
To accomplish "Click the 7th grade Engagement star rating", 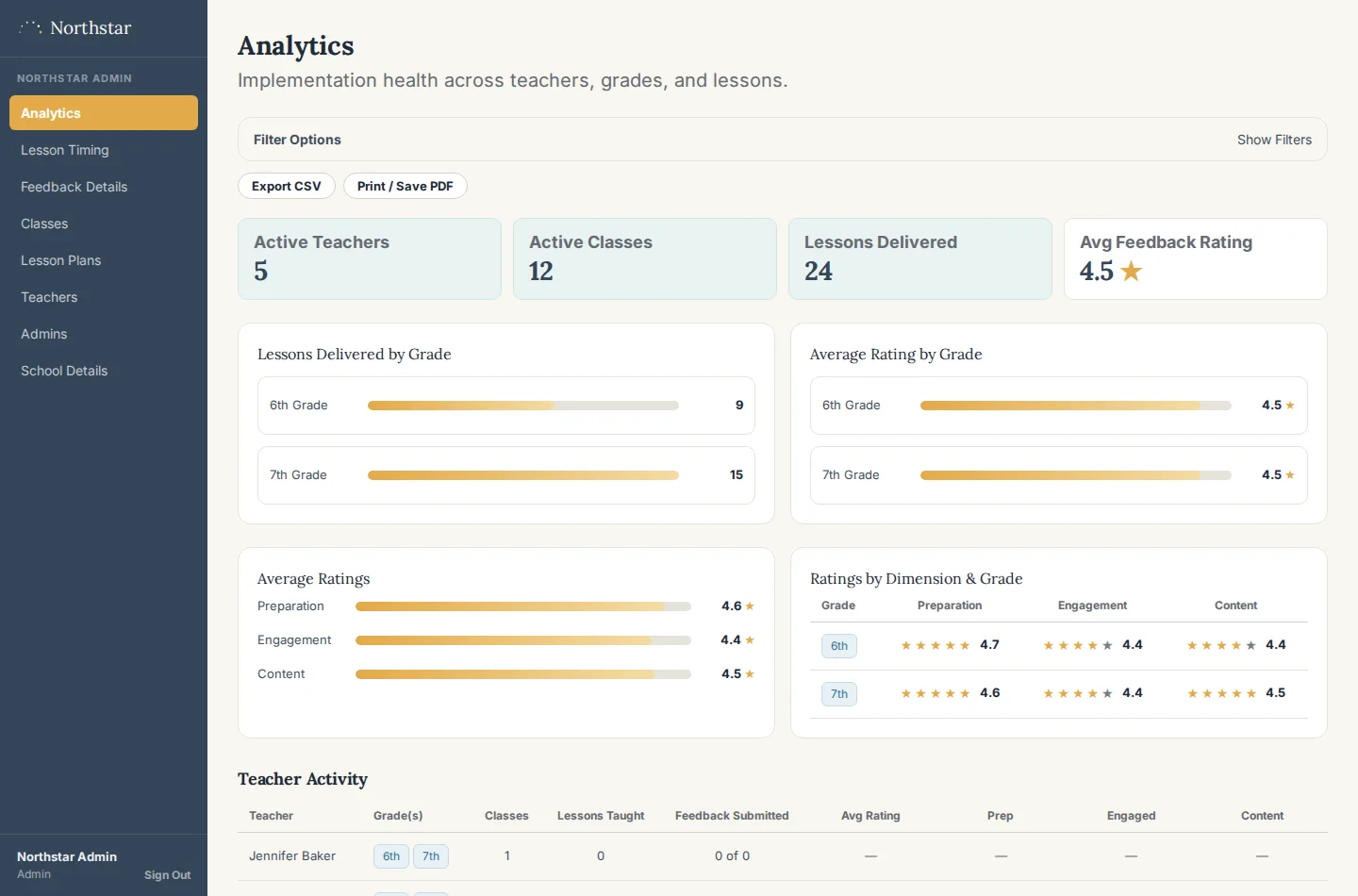I will click(1078, 693).
